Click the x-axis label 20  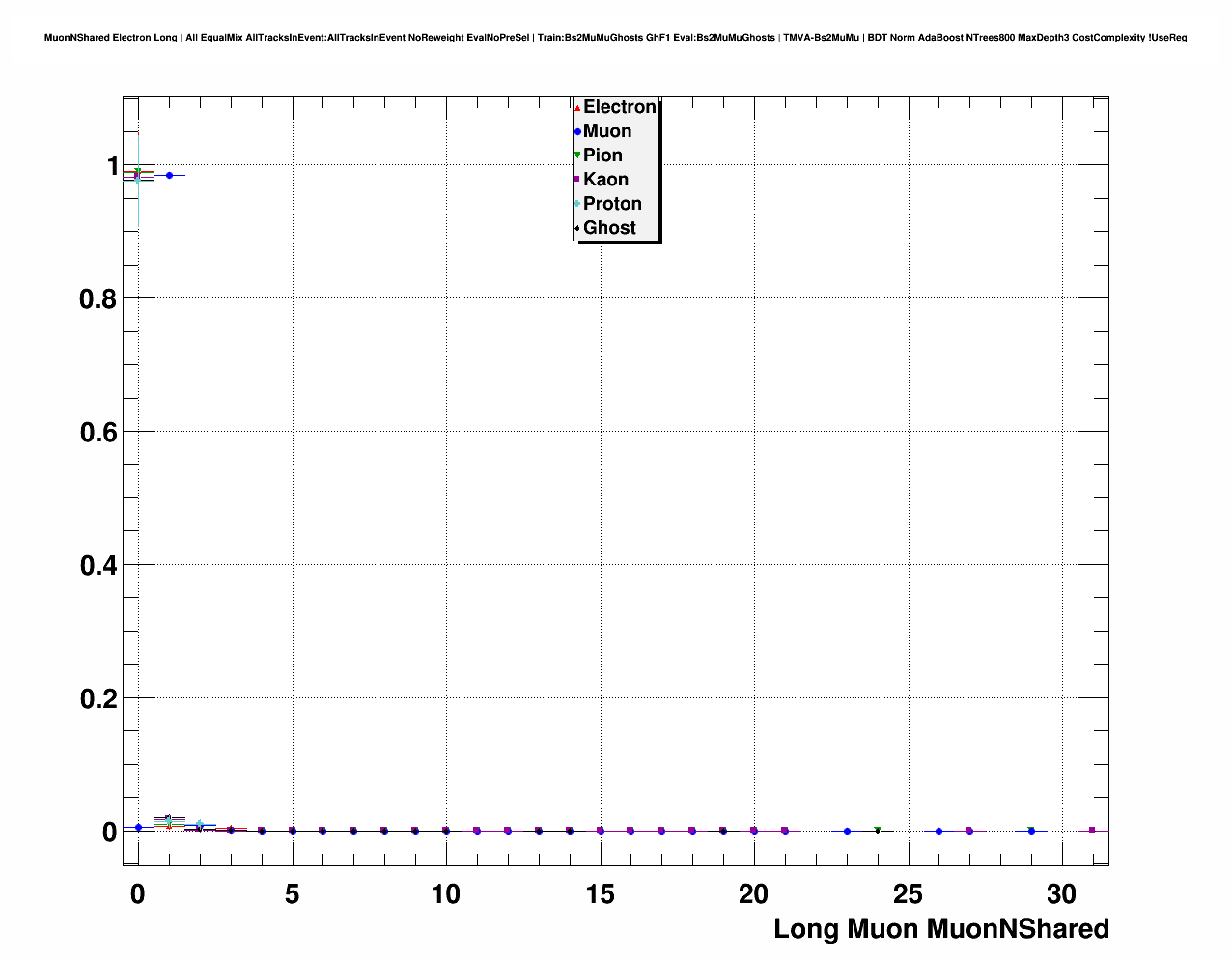(x=754, y=894)
